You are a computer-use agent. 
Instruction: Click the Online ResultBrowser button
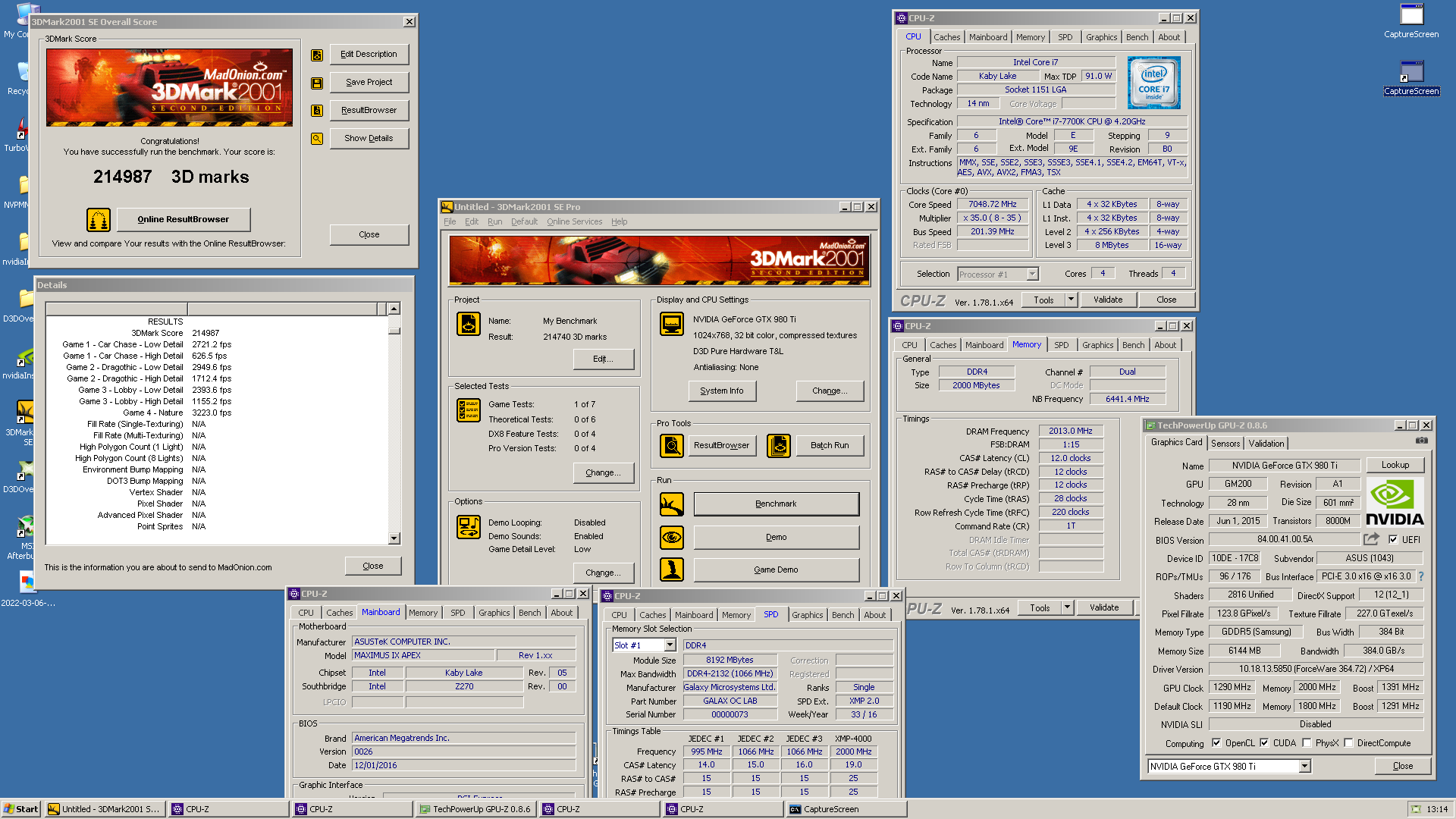[x=183, y=220]
